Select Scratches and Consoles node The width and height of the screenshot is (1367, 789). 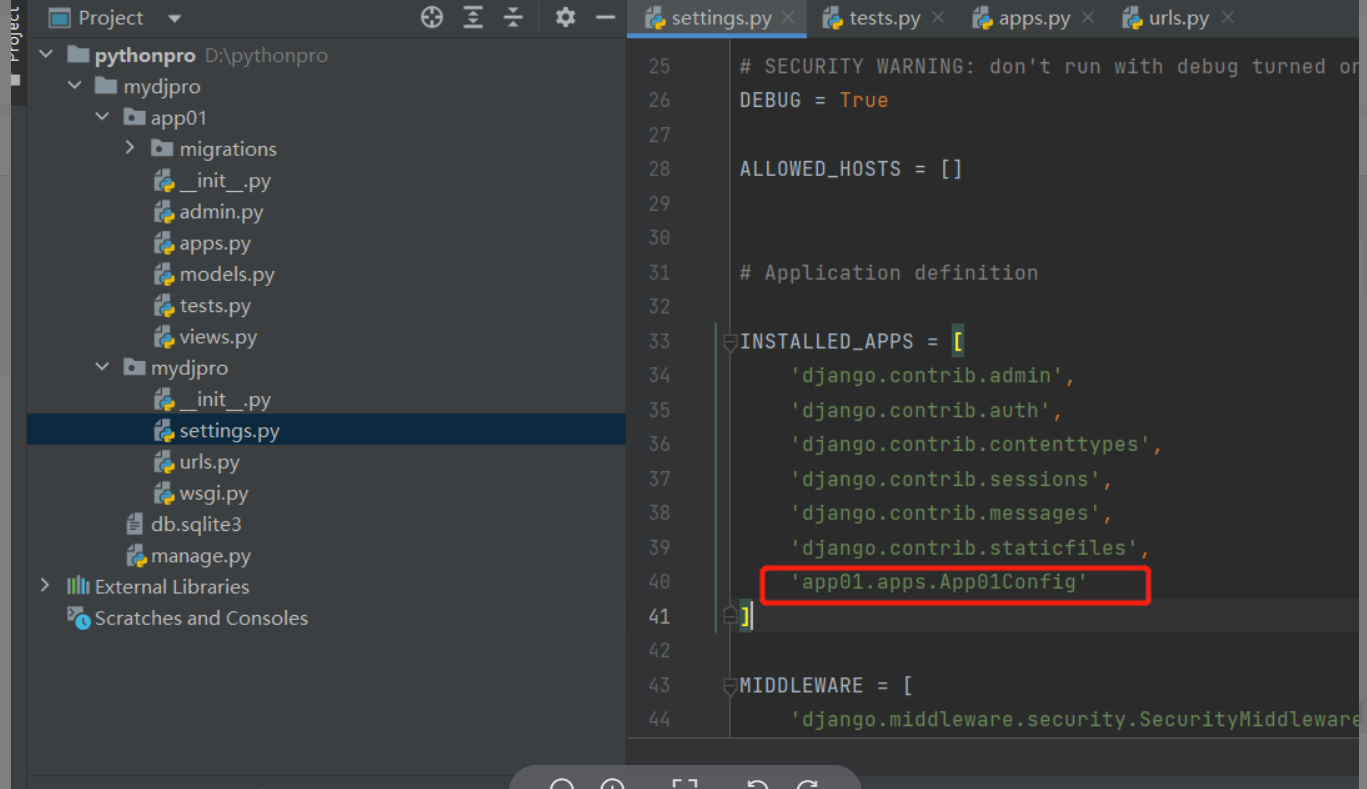click(201, 617)
